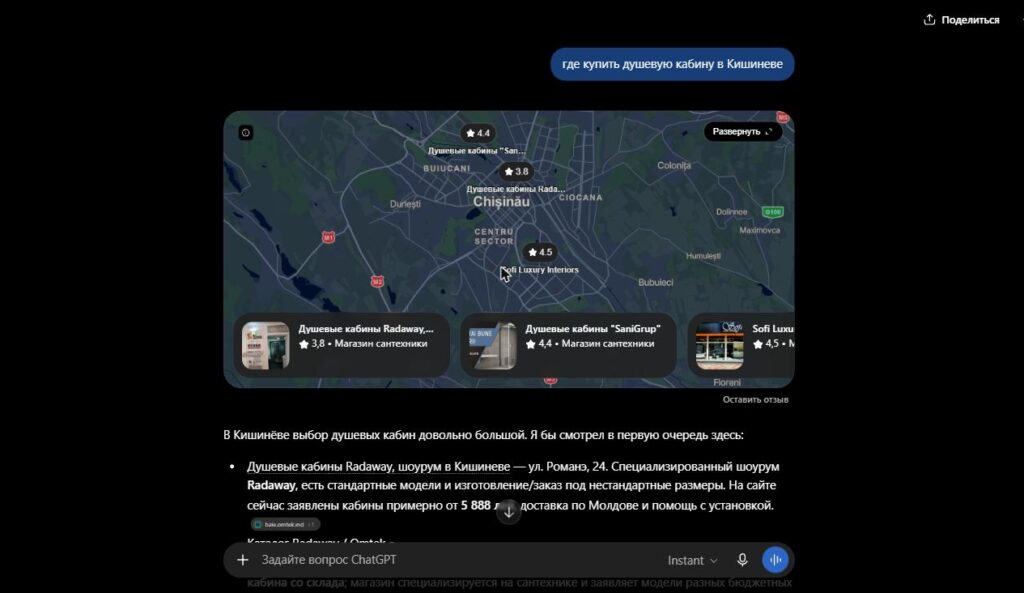Open the Душевые кабины Radaway place card
1024x593 pixels.
[x=342, y=345]
